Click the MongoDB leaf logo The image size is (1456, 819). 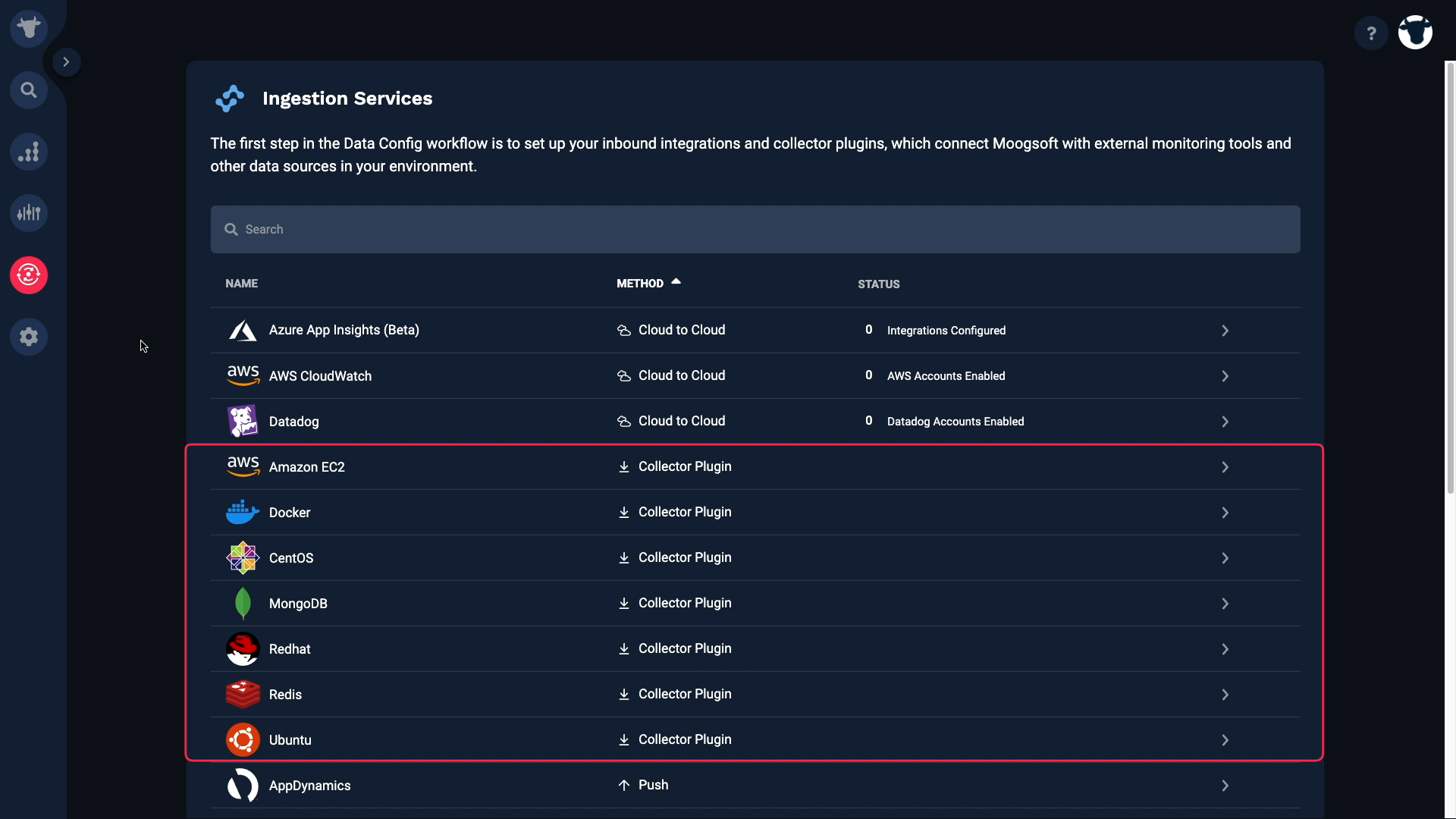(x=243, y=604)
